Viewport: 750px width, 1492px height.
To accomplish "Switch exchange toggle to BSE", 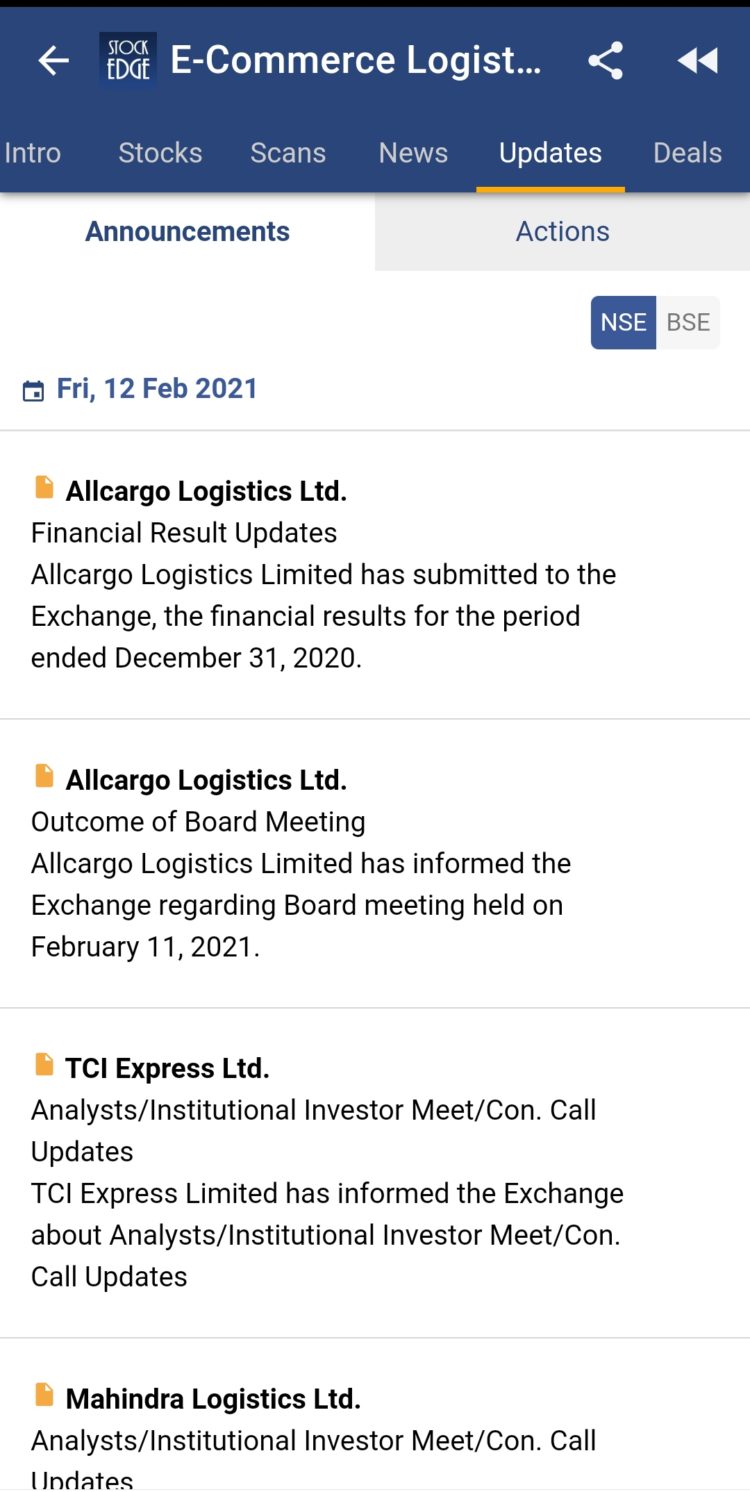I will click(688, 322).
